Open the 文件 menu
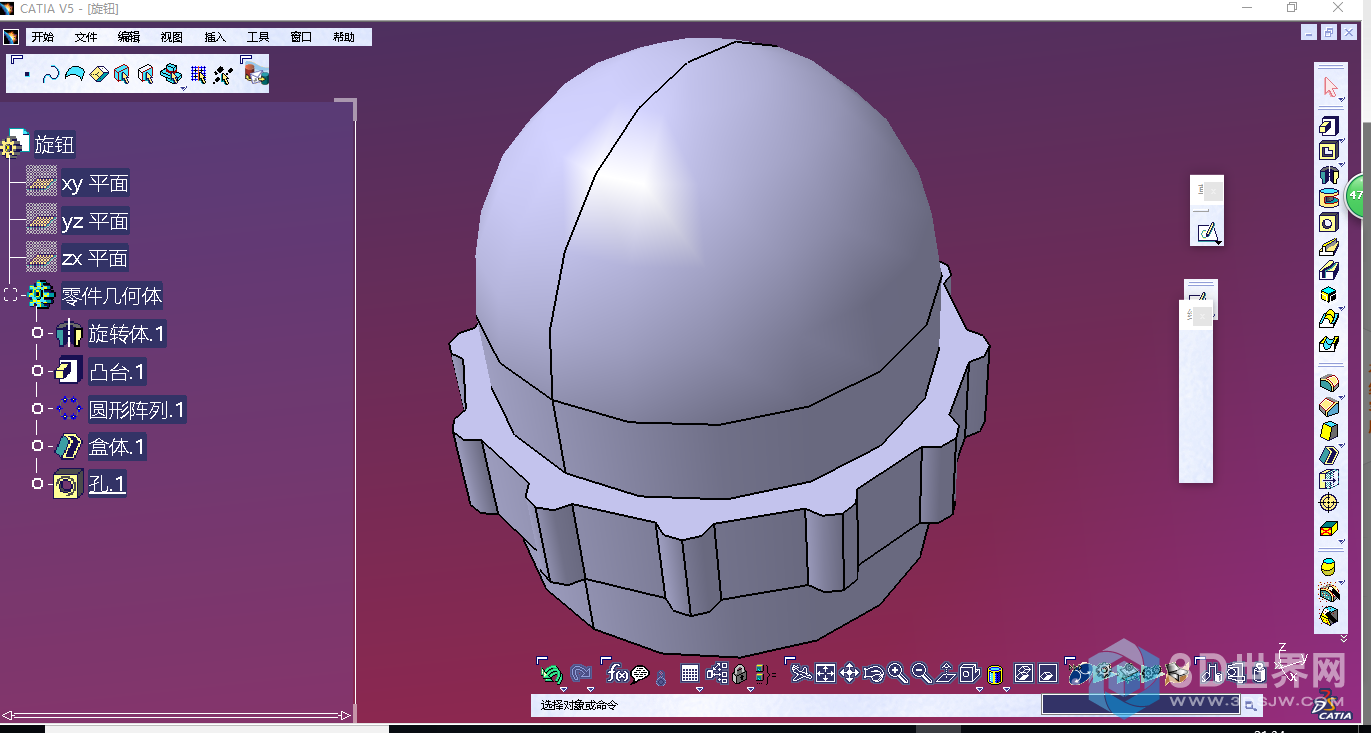 click(86, 37)
